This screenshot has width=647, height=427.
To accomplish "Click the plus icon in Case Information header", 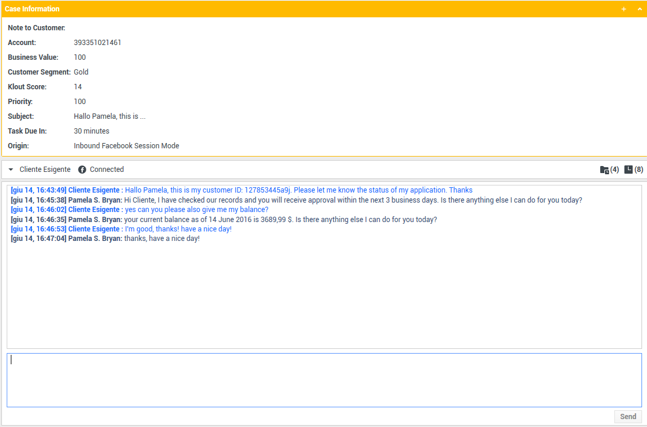I will point(624,9).
